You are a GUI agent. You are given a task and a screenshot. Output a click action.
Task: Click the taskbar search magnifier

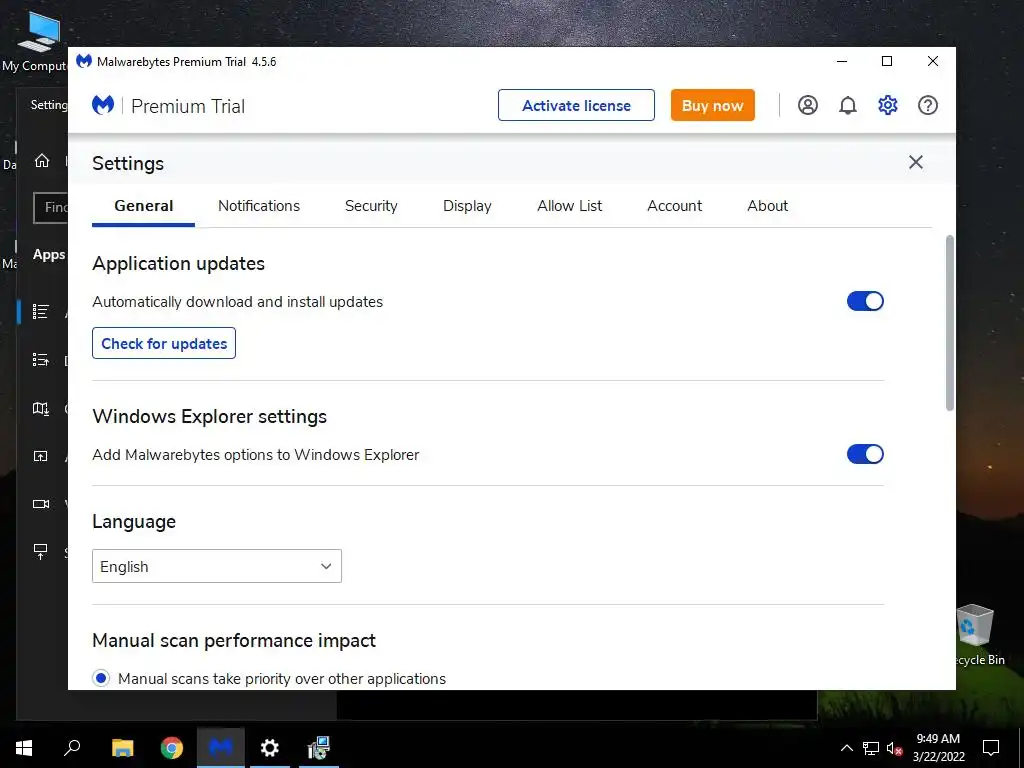(72, 748)
